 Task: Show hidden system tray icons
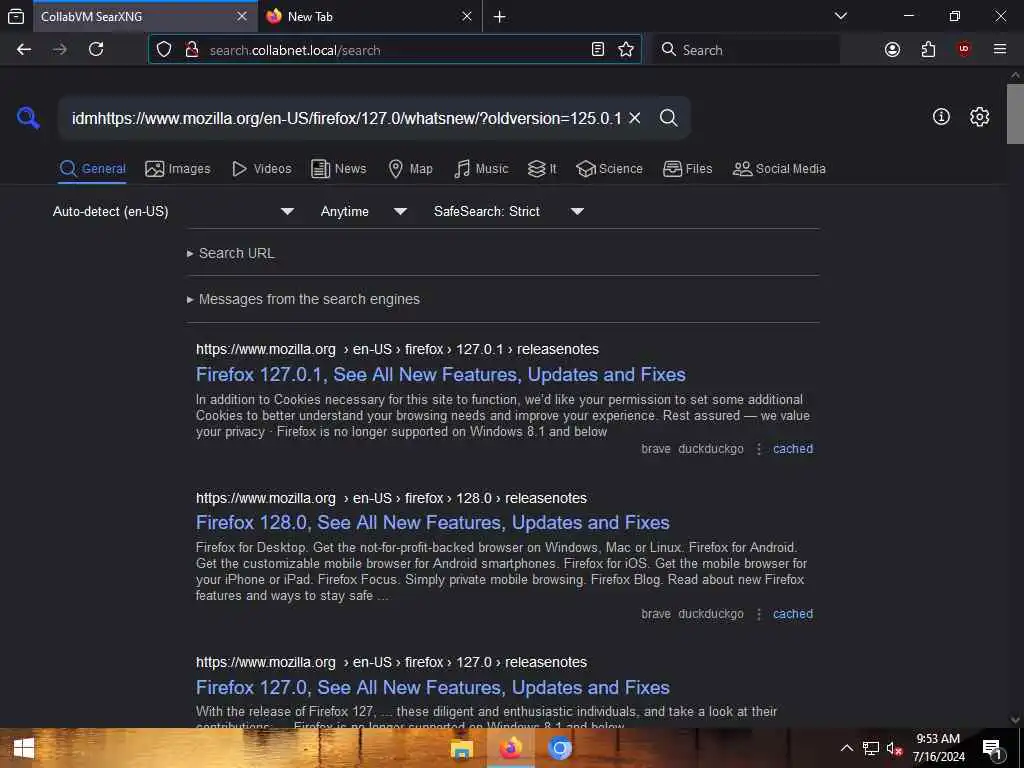point(846,748)
